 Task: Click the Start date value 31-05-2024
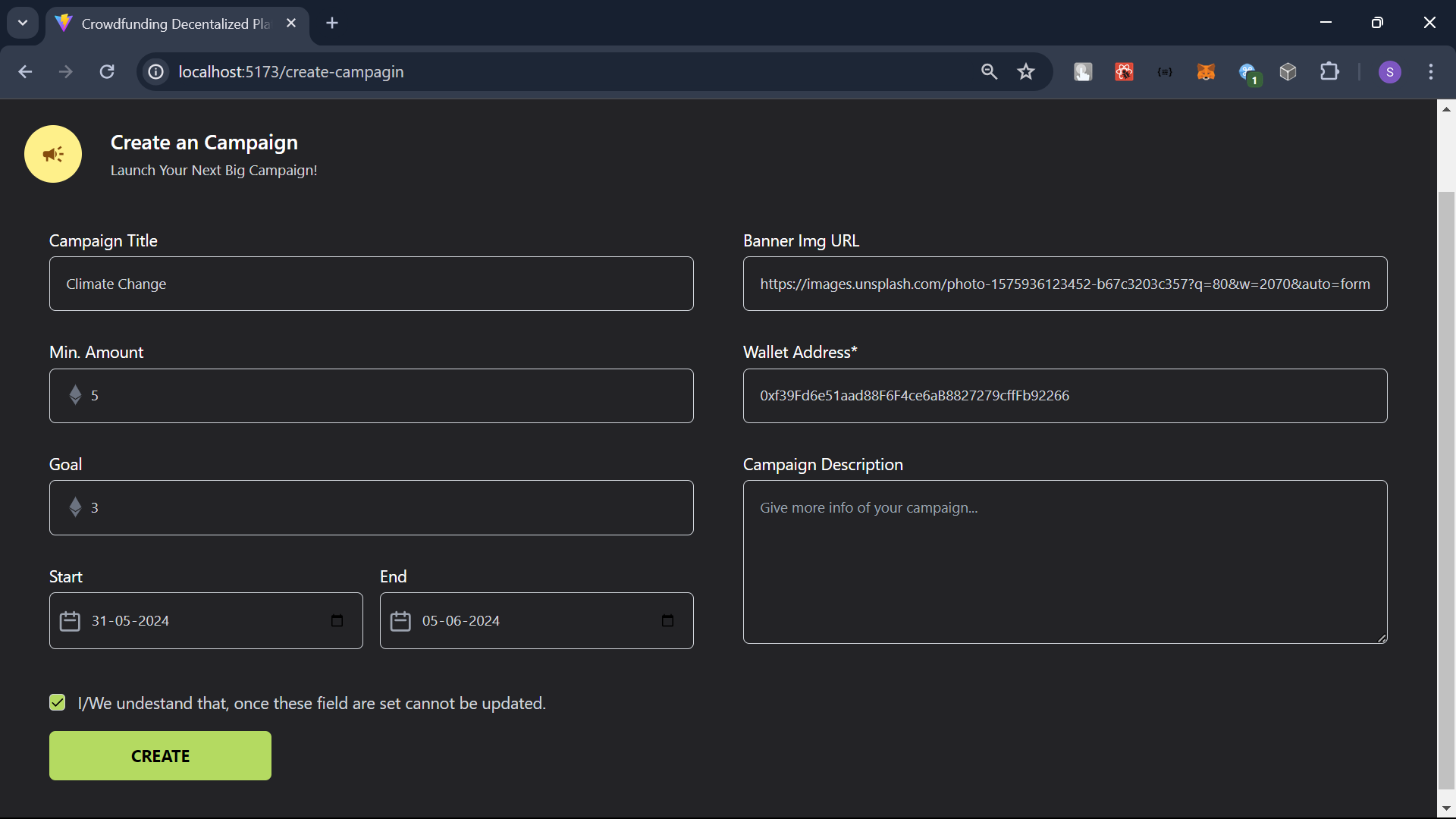tap(130, 620)
